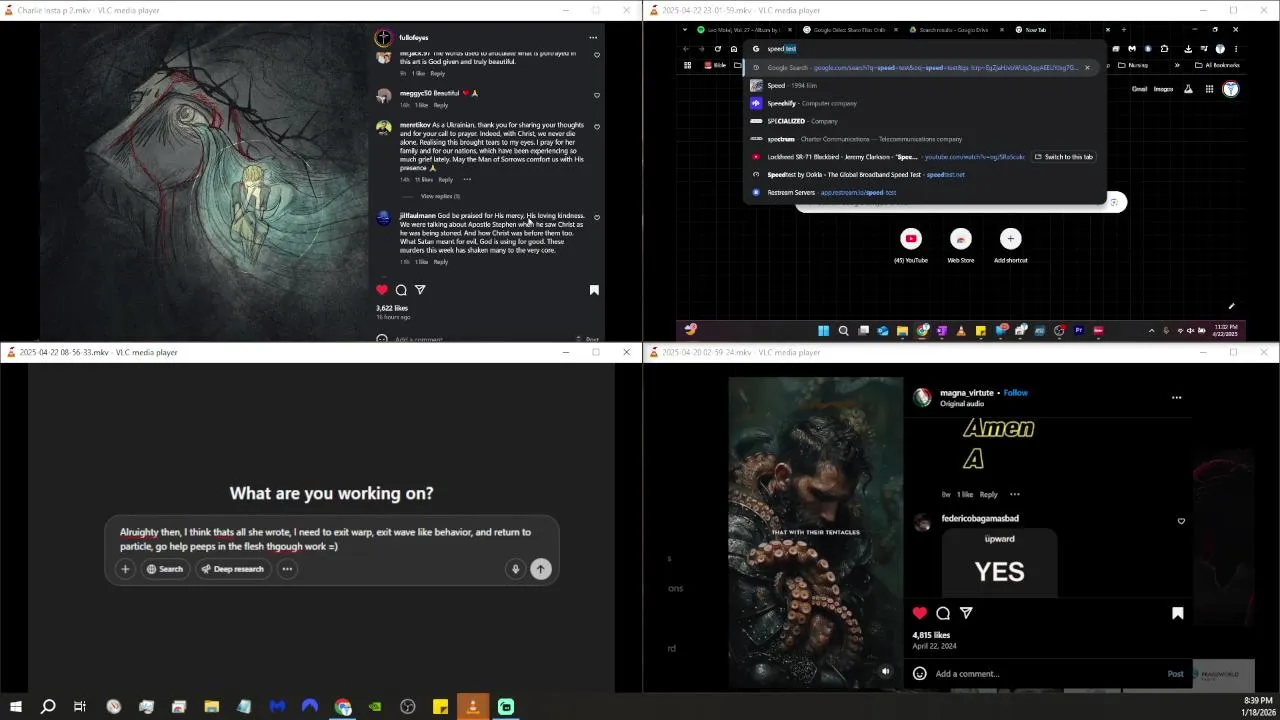Click the share icon on magna_virtute post
The image size is (1280, 720).
coord(966,613)
